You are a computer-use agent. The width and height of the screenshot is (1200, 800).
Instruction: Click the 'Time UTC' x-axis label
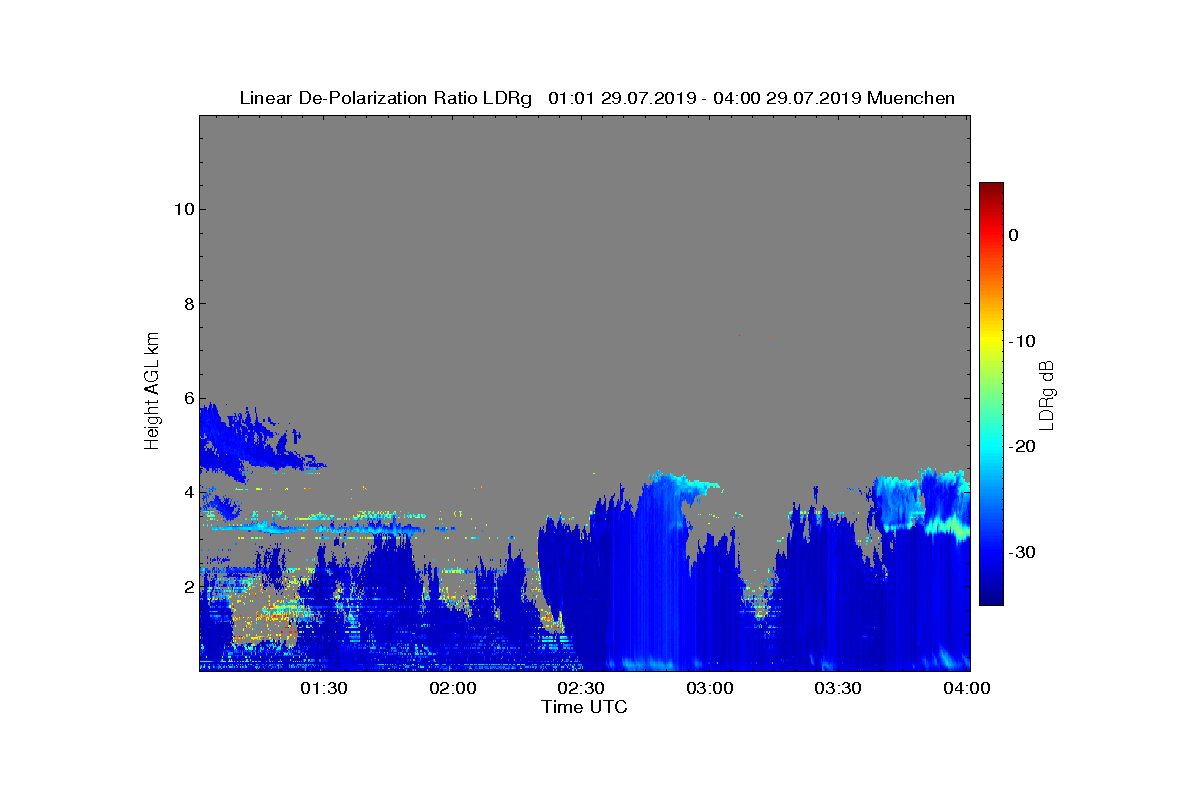click(x=584, y=707)
